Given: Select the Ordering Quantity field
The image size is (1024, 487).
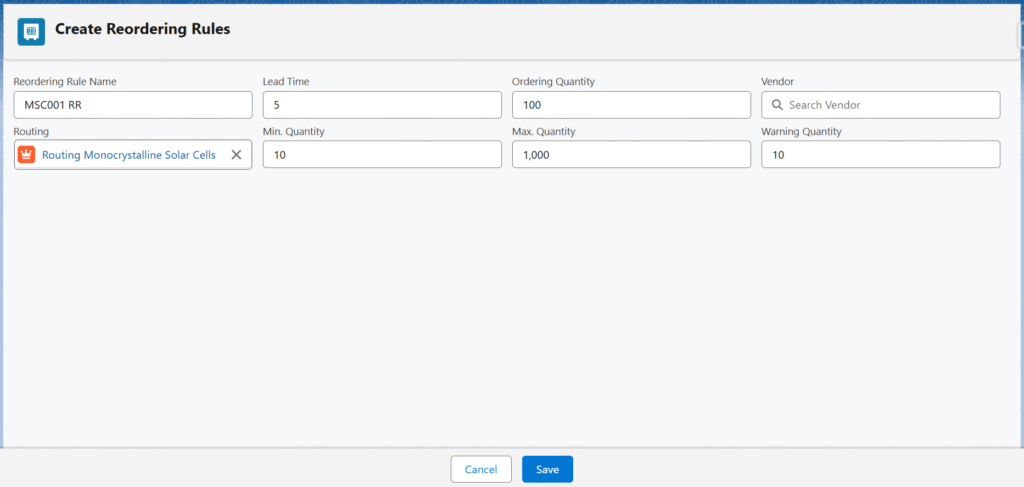Looking at the screenshot, I should [x=631, y=105].
